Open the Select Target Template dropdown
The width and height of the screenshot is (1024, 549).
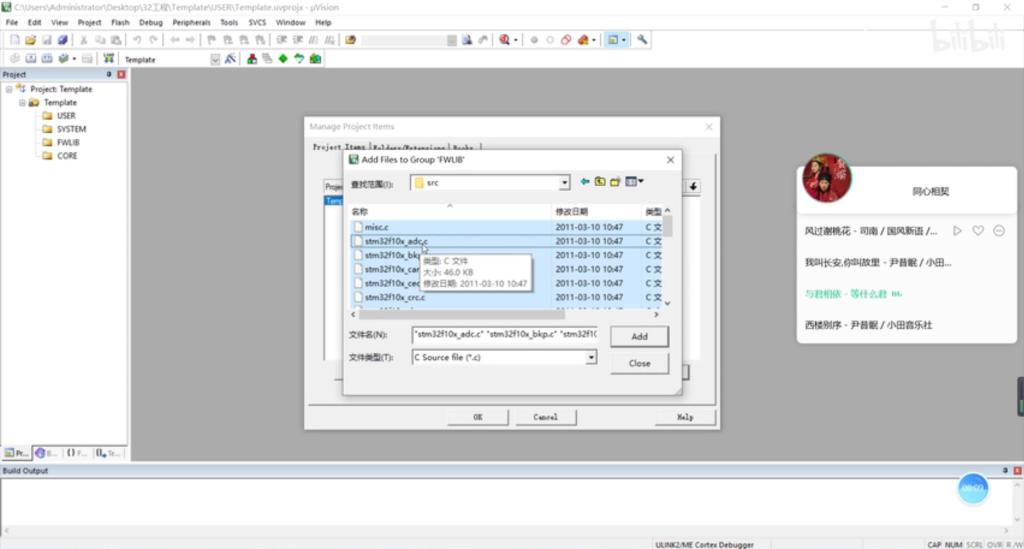215,59
